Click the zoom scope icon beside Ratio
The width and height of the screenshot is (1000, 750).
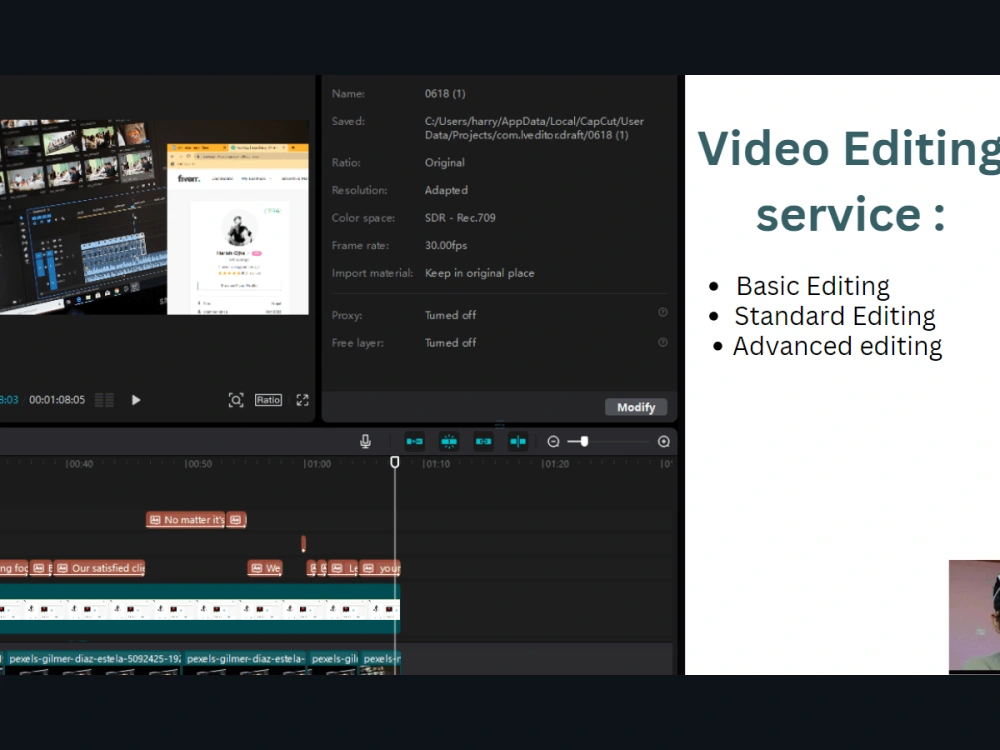pyautogui.click(x=236, y=400)
